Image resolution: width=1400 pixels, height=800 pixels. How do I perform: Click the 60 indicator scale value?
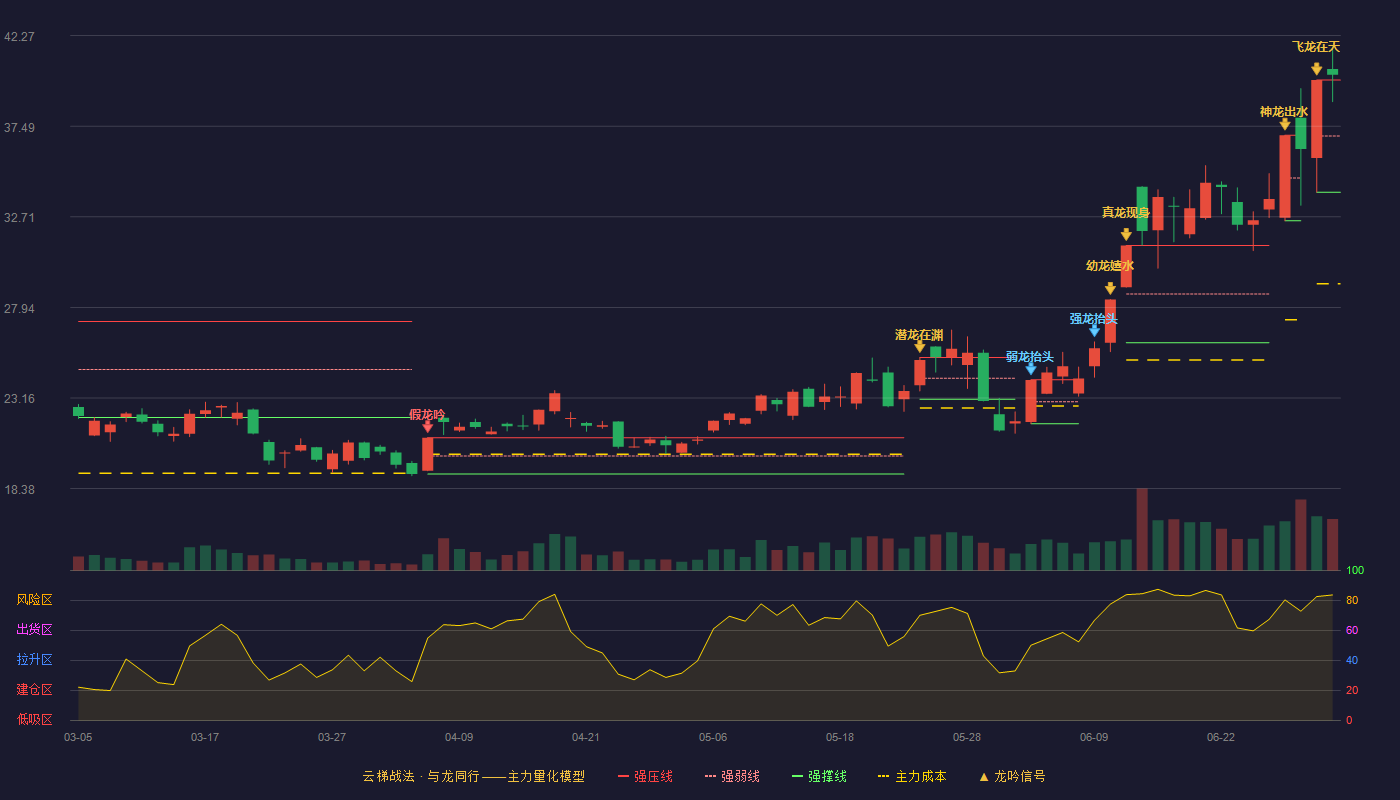[1352, 630]
